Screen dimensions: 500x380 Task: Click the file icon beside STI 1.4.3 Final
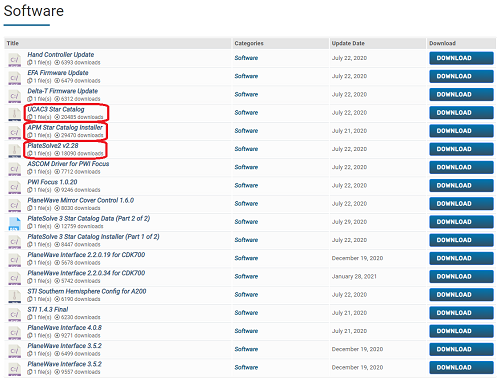point(15,315)
